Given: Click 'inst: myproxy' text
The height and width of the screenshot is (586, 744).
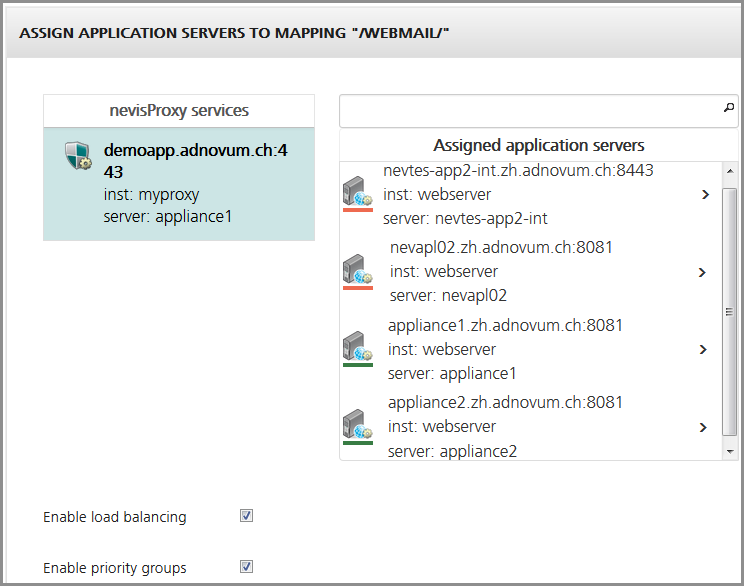Looking at the screenshot, I should (x=151, y=195).
